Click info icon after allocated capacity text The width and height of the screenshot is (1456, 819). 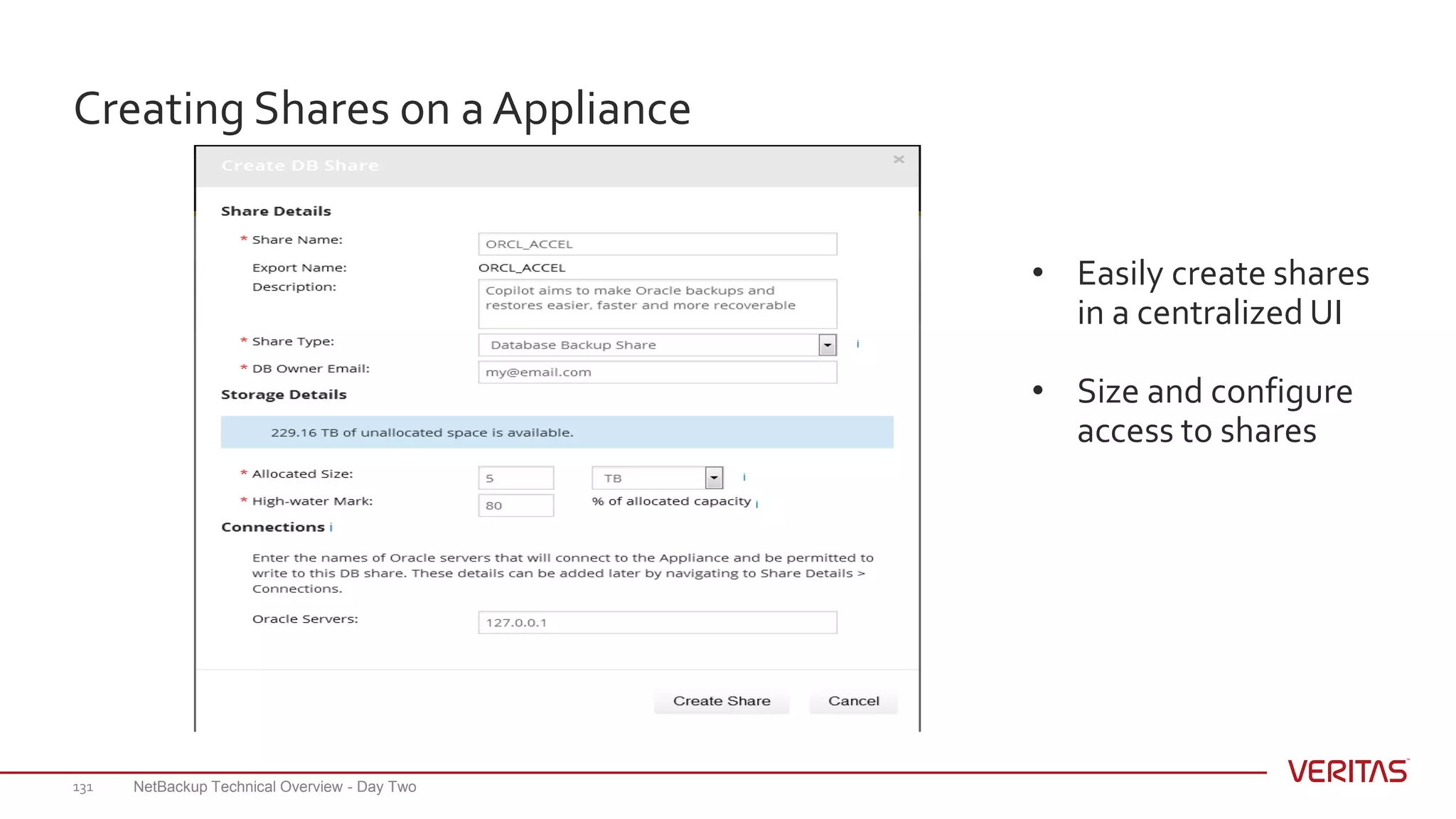coord(757,503)
